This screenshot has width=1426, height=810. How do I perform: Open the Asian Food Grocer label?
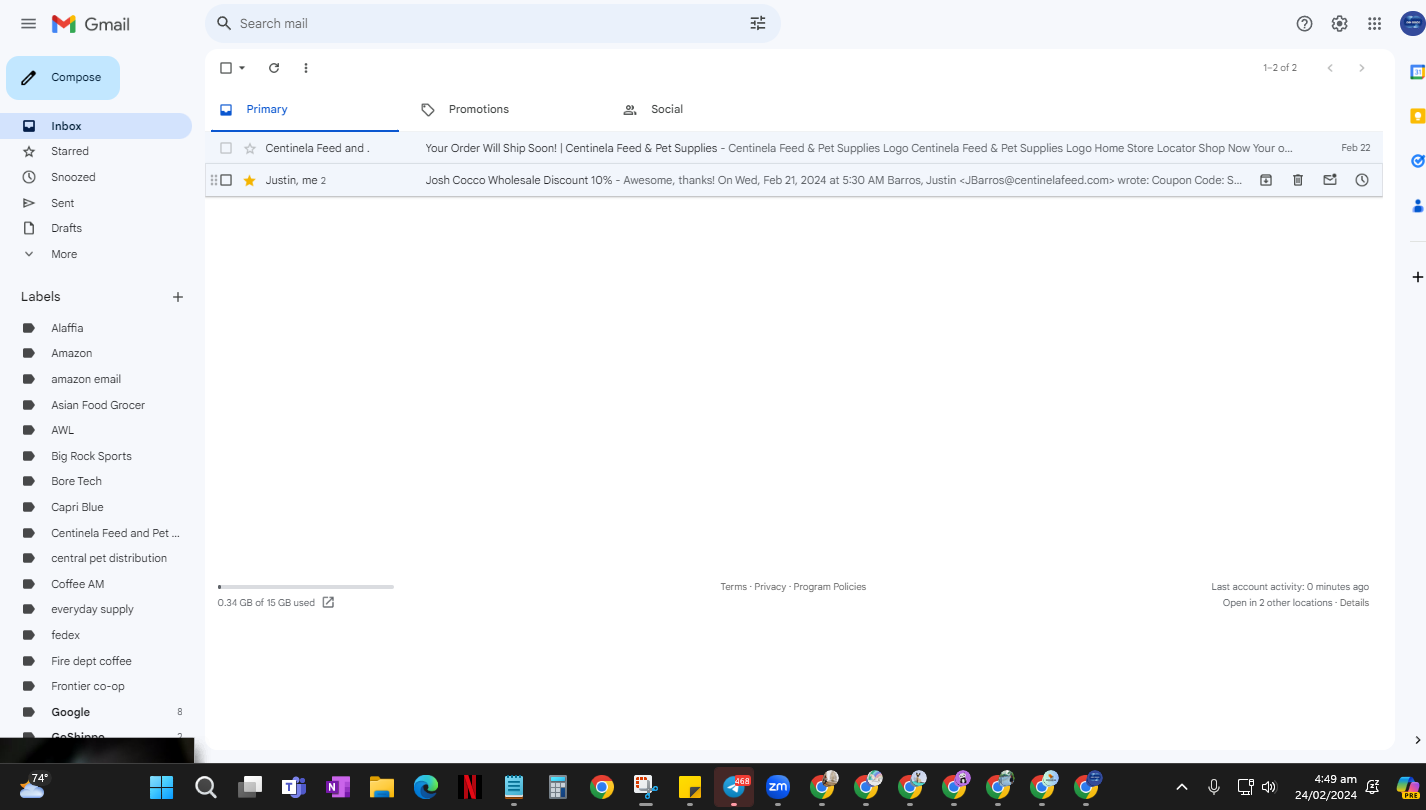(96, 405)
